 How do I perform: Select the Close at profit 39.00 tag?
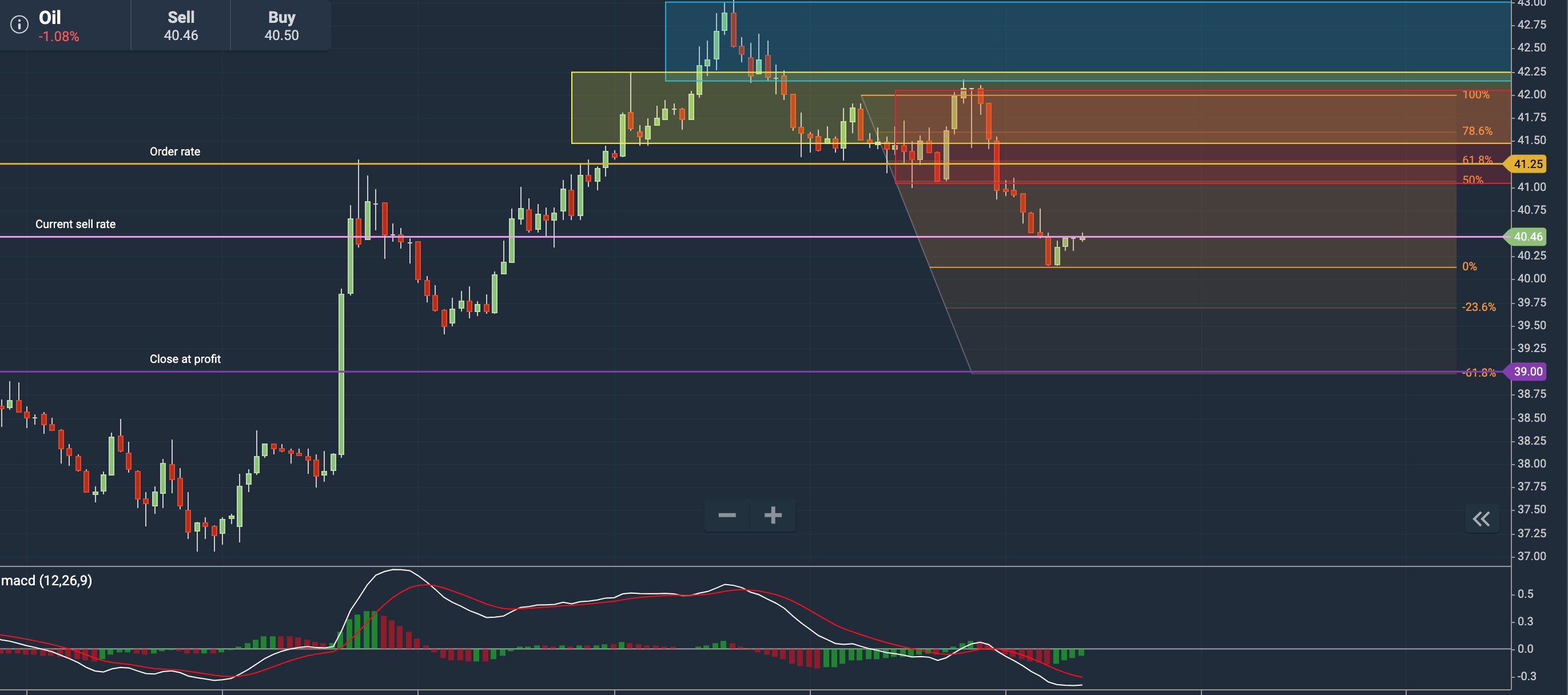click(1525, 372)
